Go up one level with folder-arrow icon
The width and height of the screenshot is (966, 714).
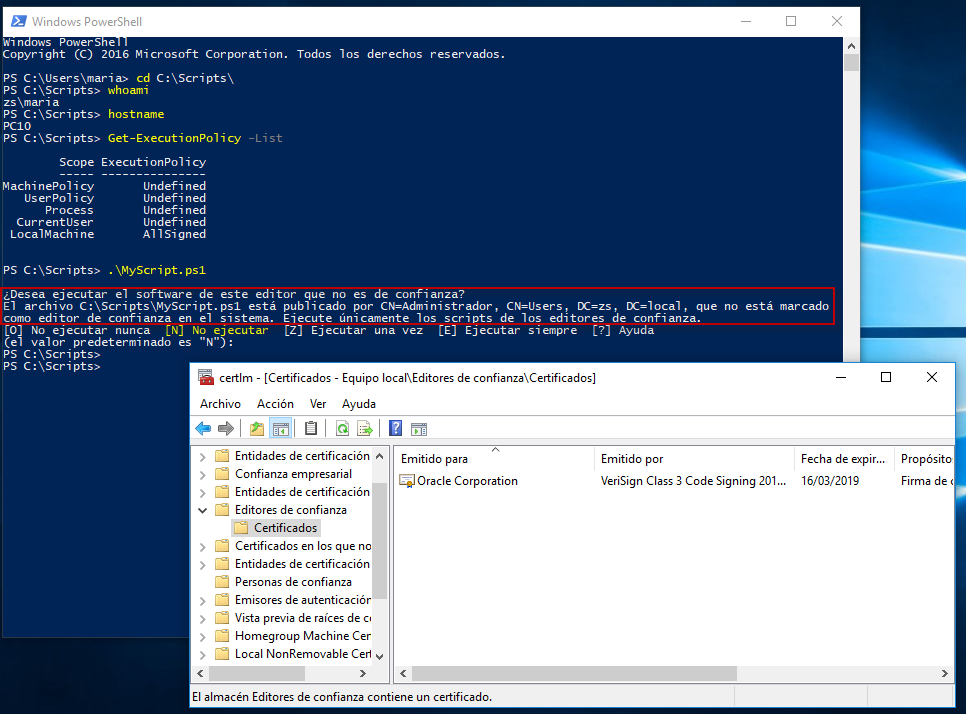[257, 428]
